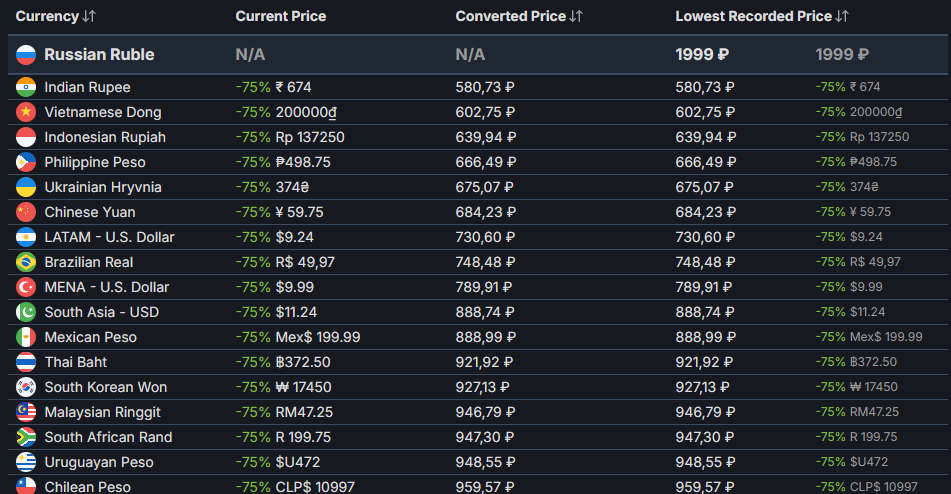This screenshot has height=494, width=951.
Task: Click lowest original price ₱498.75
Action: (873, 162)
